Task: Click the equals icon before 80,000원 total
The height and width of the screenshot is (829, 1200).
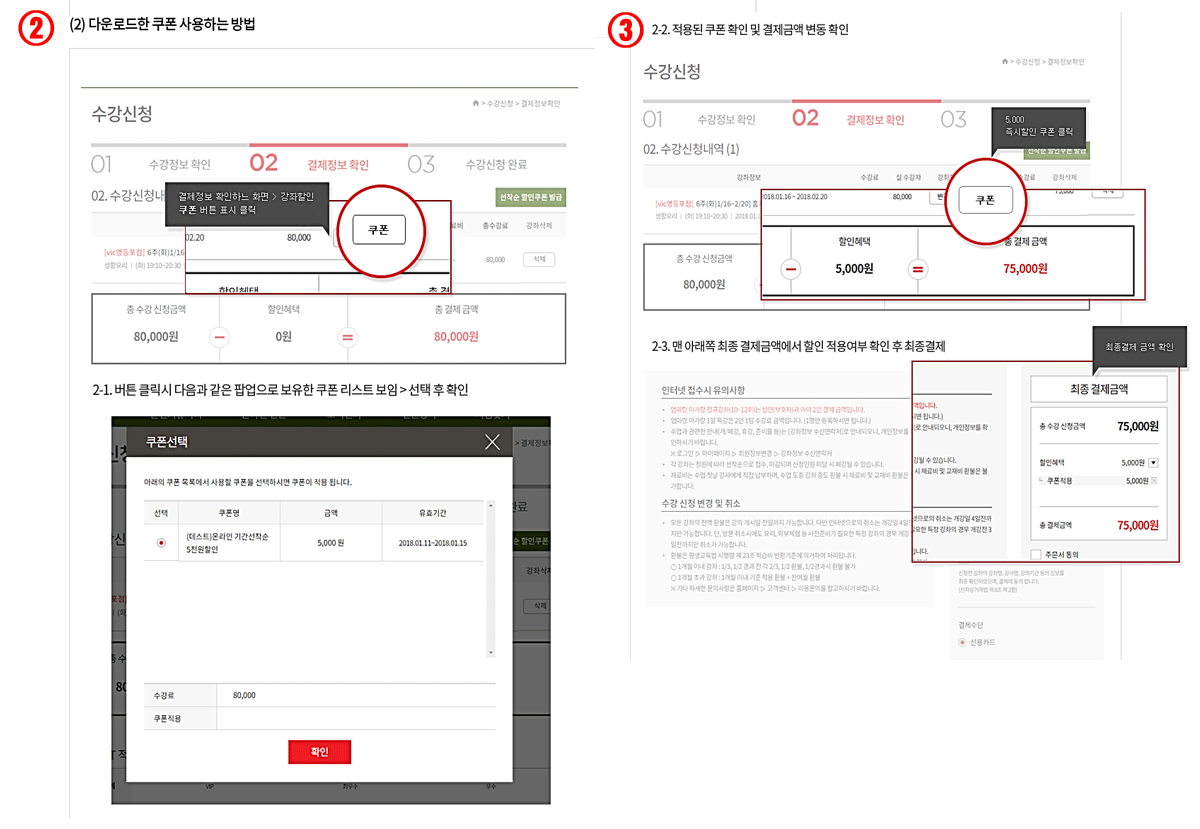Action: click(348, 337)
